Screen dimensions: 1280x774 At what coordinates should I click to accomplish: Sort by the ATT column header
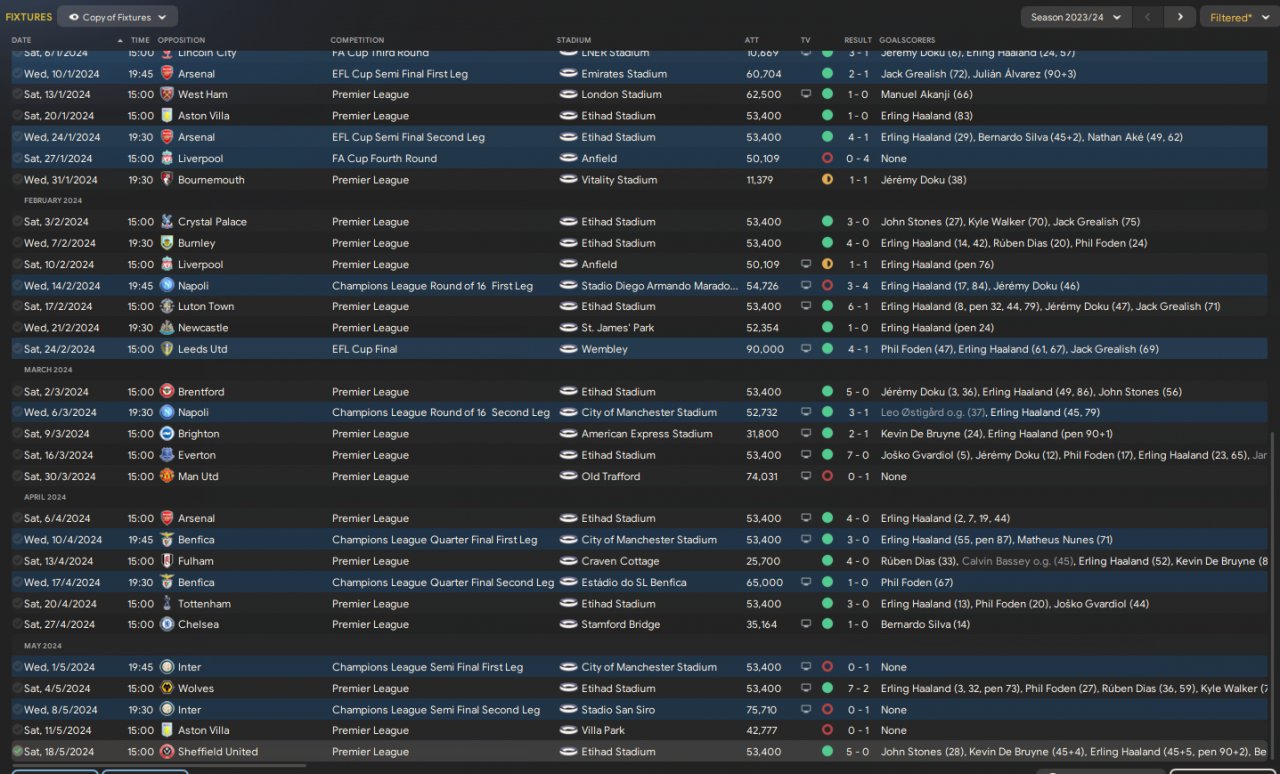(752, 40)
